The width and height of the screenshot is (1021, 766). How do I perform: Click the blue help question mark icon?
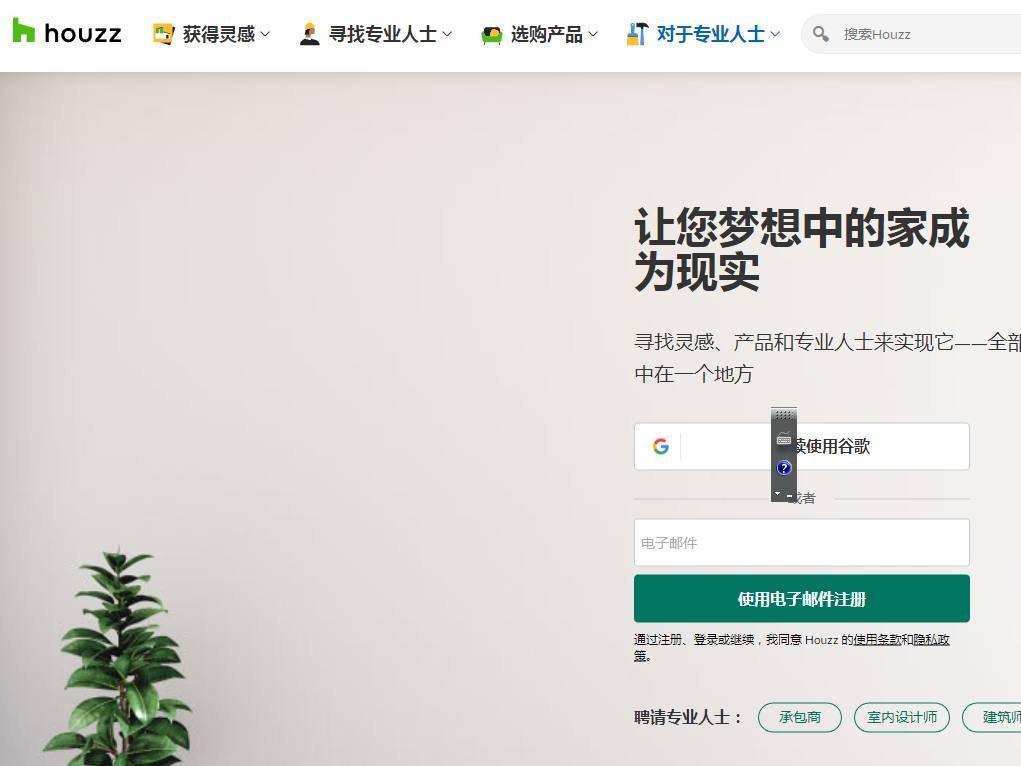click(x=784, y=468)
